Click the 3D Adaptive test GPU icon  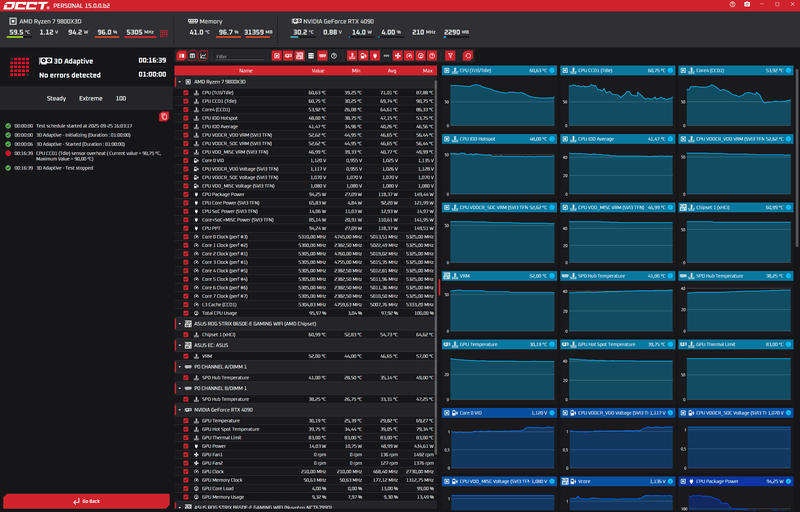[x=45, y=61]
